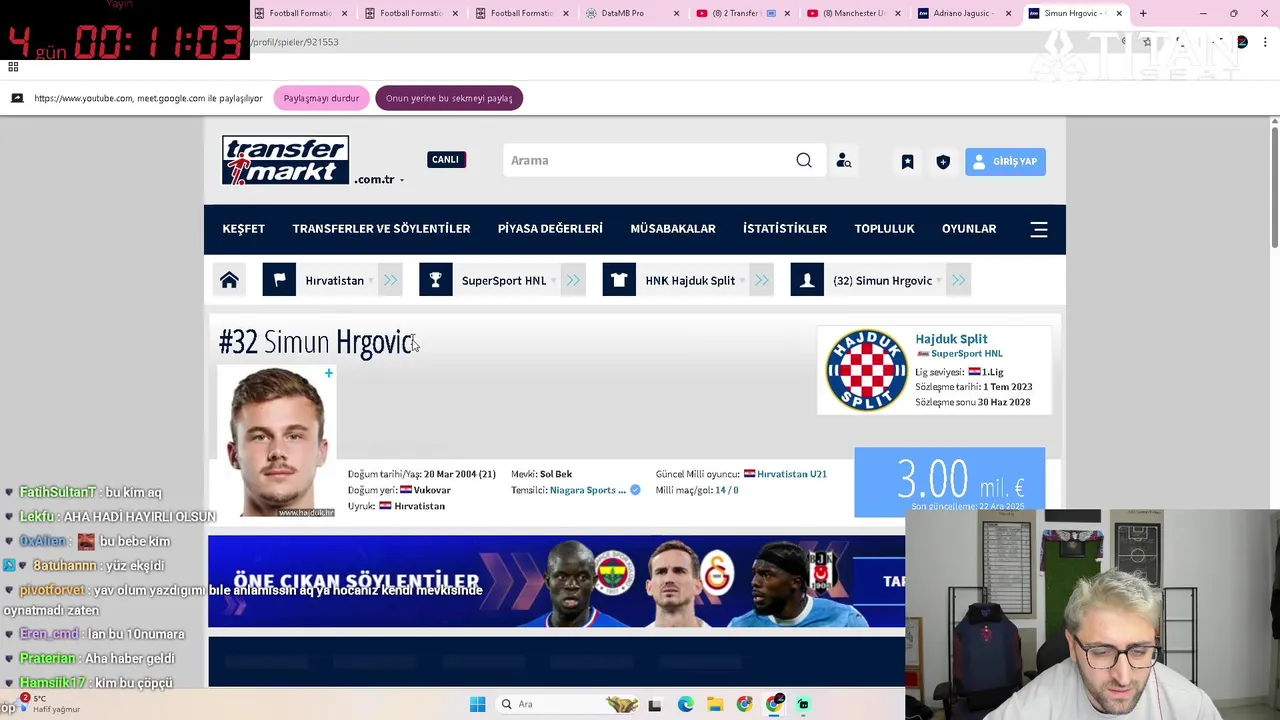
Task: Select the flag icon beside Hırvatistan
Action: (279, 280)
